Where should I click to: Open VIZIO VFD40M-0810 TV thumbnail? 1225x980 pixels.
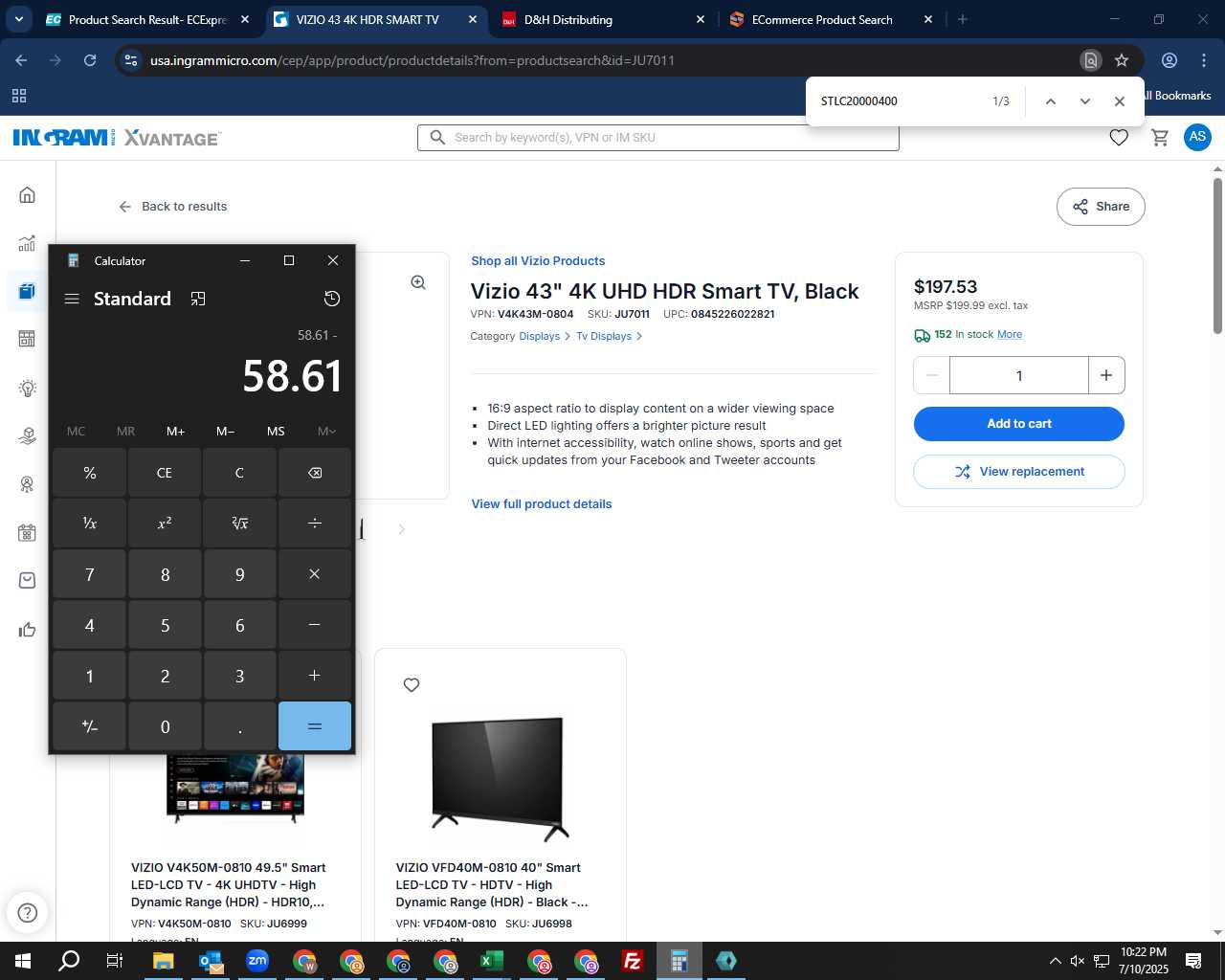point(500,778)
